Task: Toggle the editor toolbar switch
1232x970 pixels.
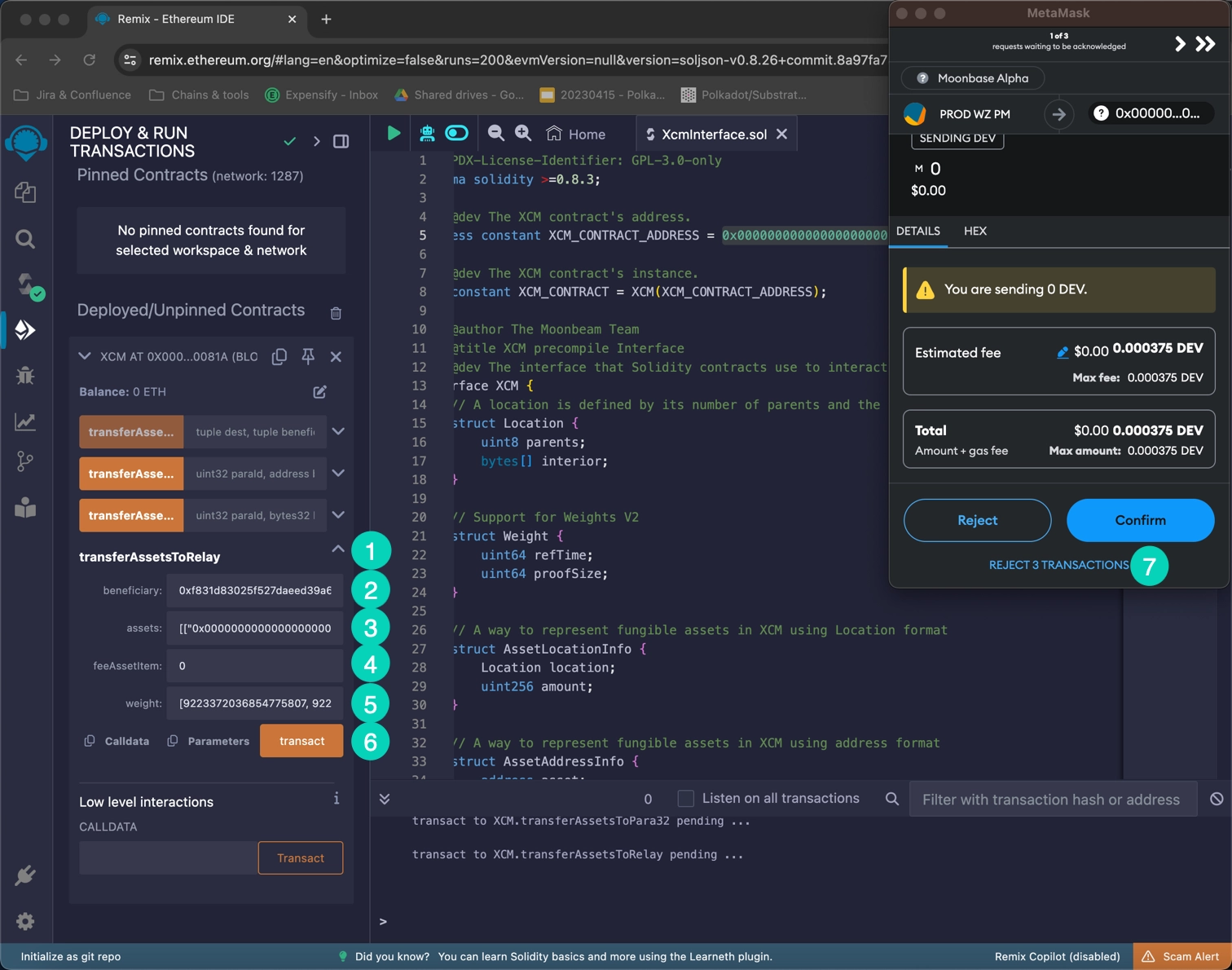Action: pos(458,133)
